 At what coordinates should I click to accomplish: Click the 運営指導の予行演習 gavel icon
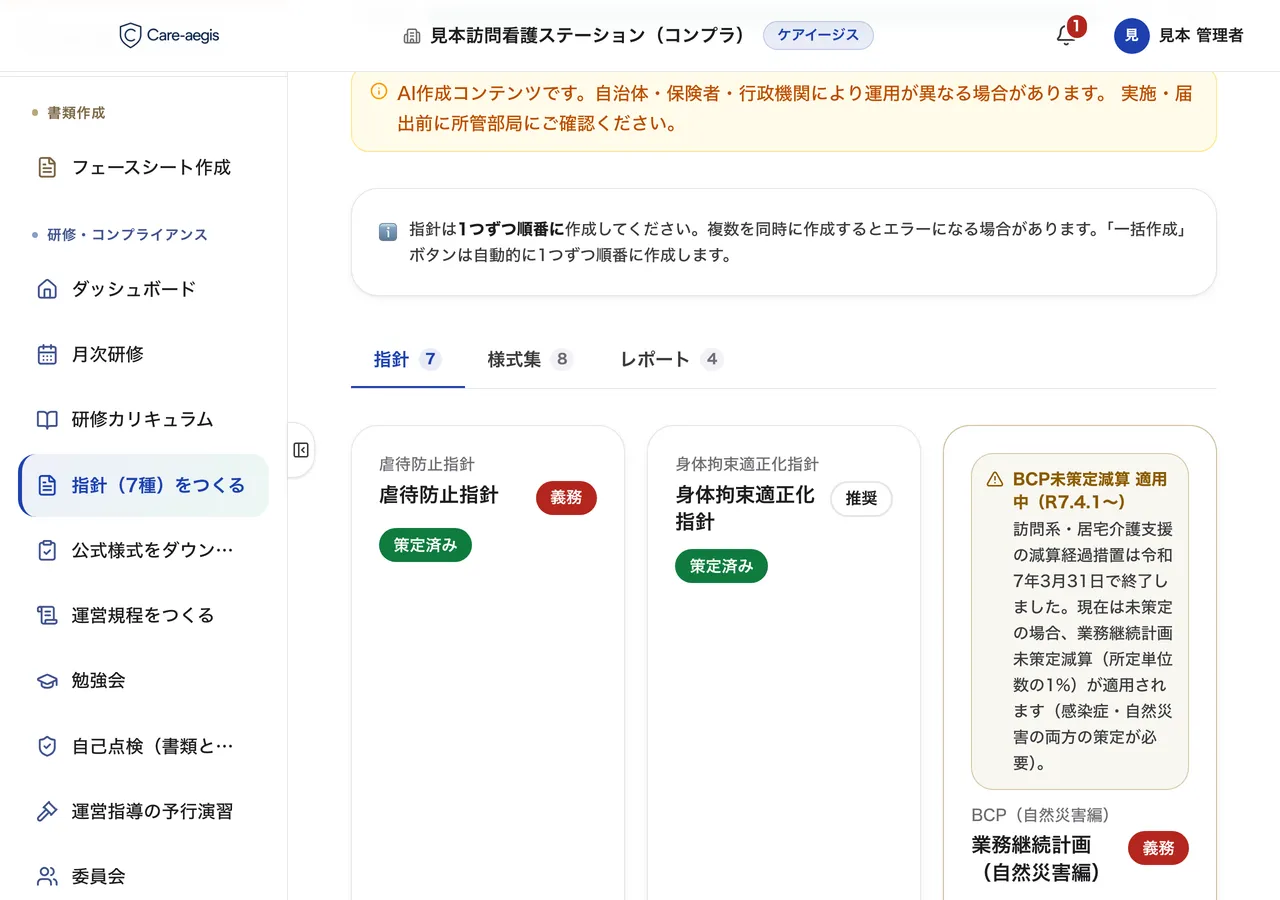coord(47,811)
